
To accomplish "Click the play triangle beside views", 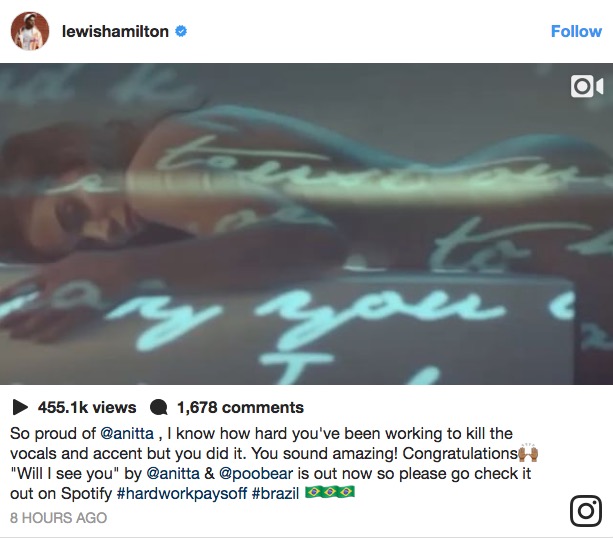I will click(20, 407).
